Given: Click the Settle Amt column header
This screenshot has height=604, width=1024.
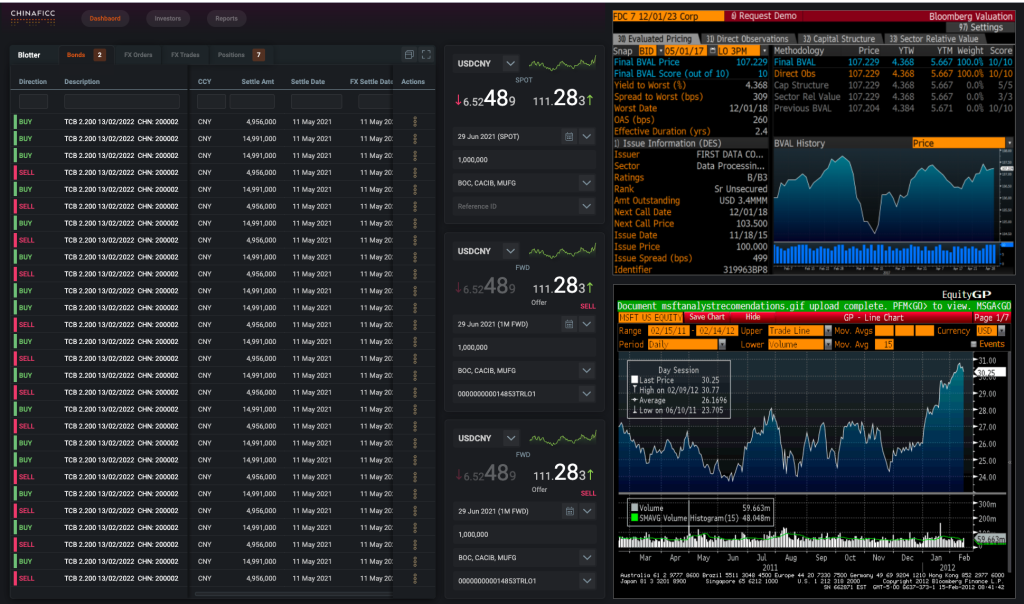Looking at the screenshot, I should 257,82.
